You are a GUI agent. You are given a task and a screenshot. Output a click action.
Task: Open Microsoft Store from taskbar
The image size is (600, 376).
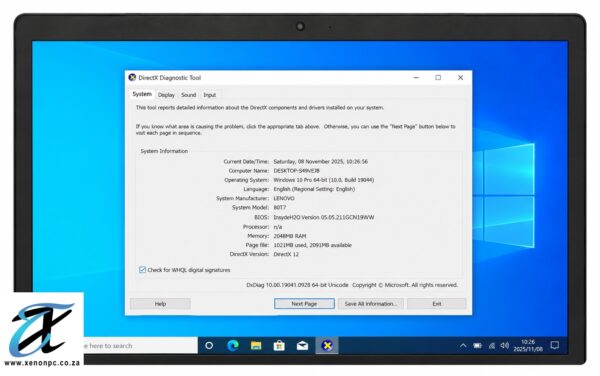(279, 346)
